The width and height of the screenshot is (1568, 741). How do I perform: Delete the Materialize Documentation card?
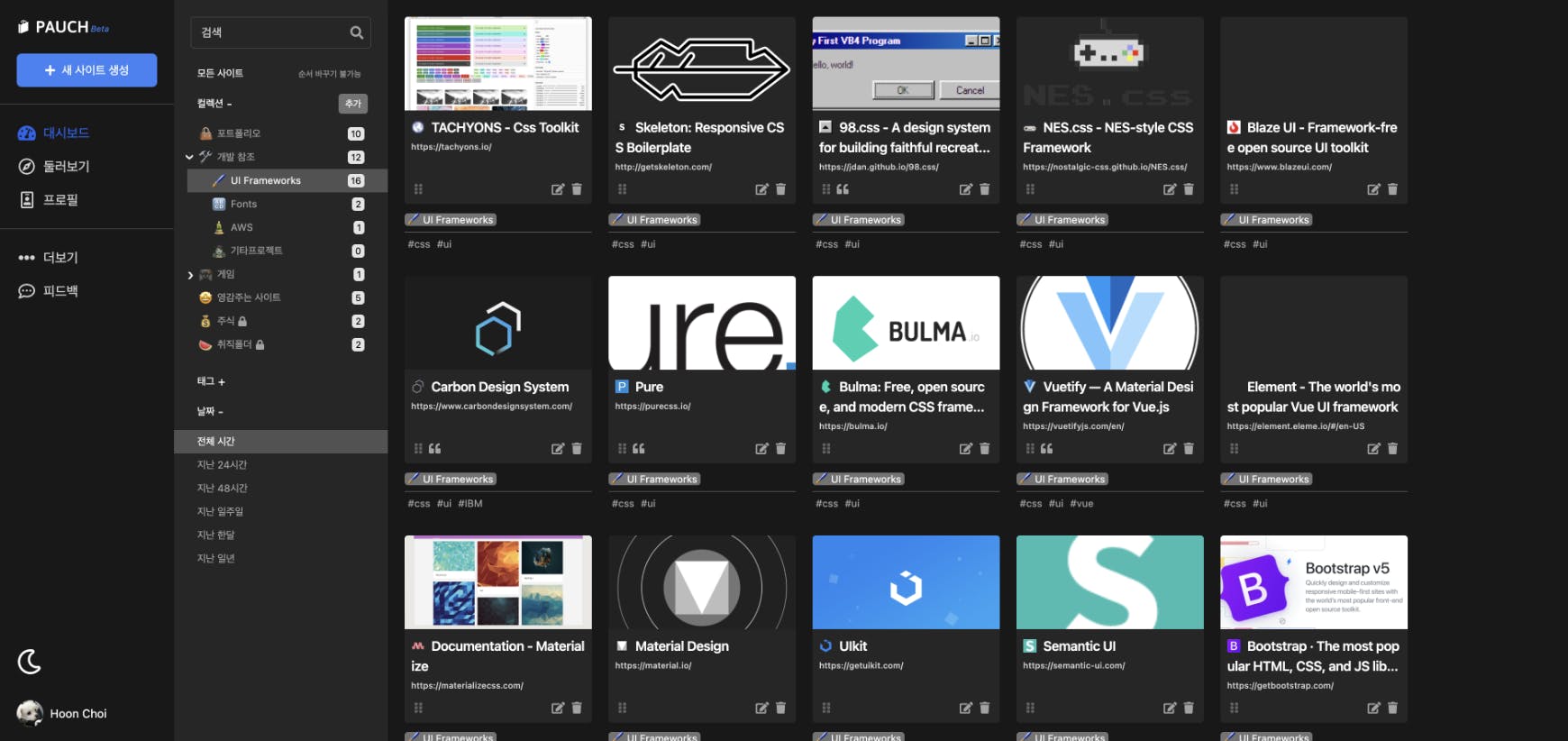click(577, 709)
